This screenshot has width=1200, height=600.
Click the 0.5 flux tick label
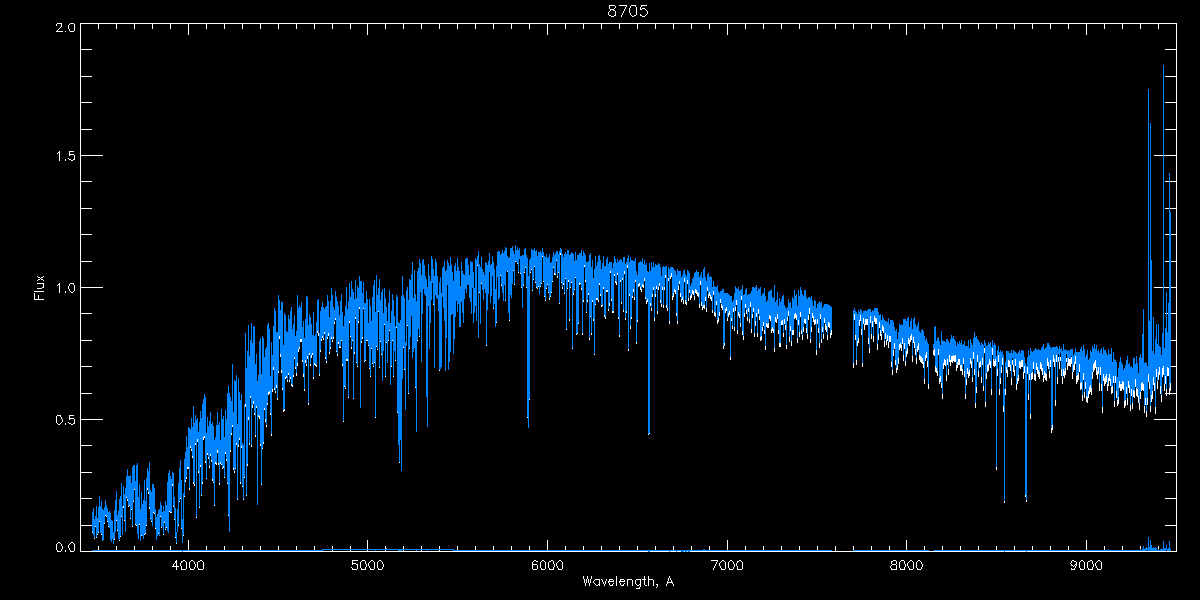[x=66, y=419]
